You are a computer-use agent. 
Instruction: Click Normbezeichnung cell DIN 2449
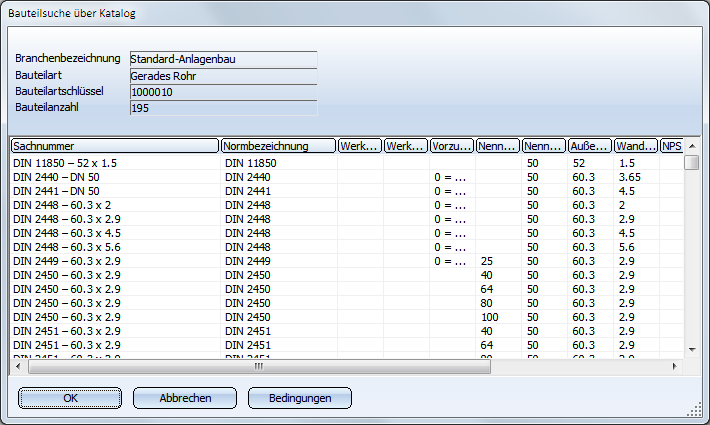[248, 261]
